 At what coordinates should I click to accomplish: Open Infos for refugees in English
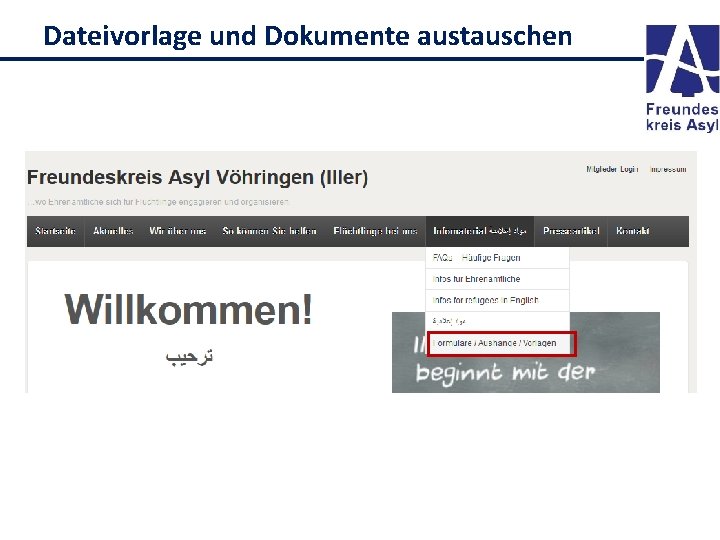pyautogui.click(x=497, y=300)
